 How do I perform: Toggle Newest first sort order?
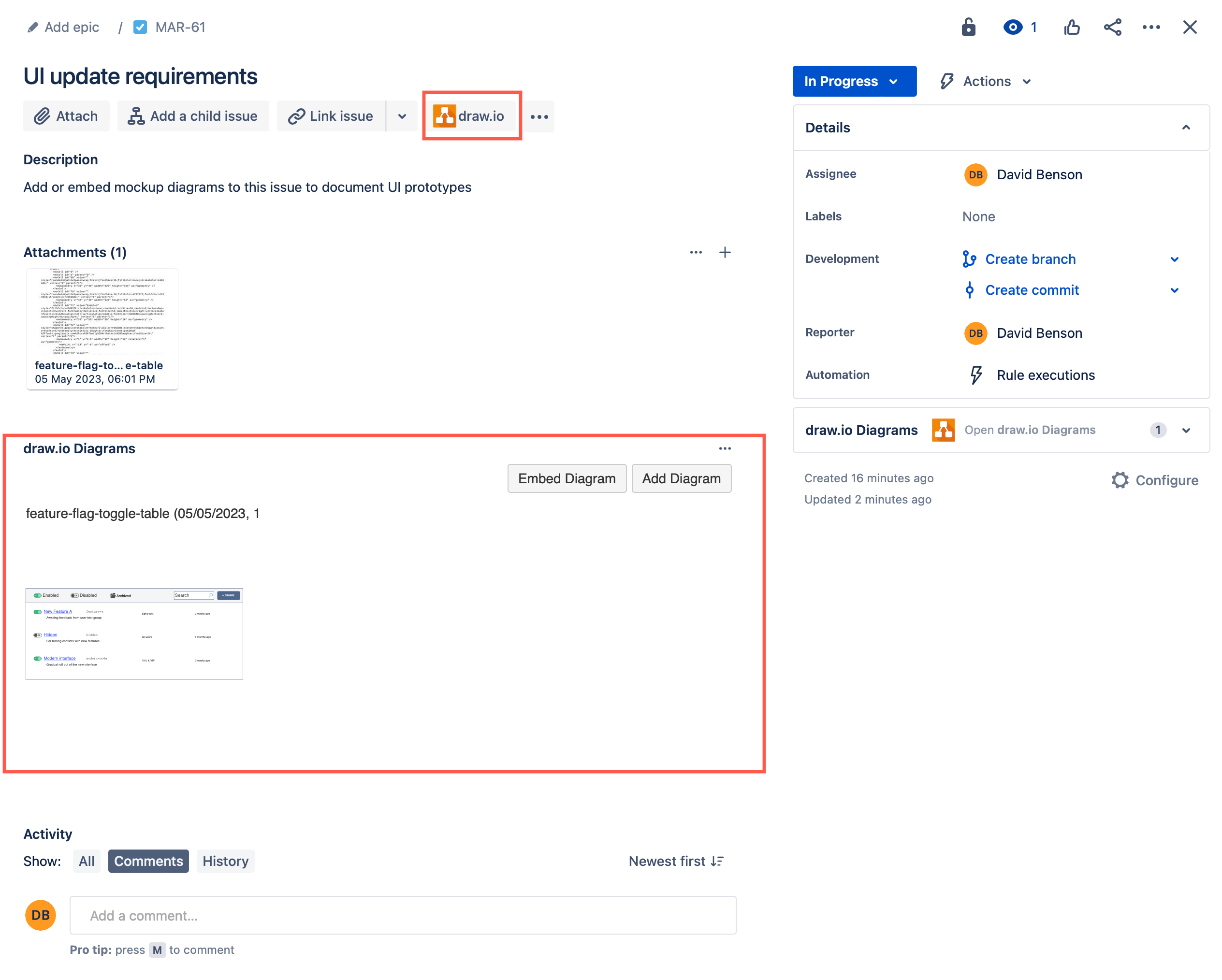[676, 861]
